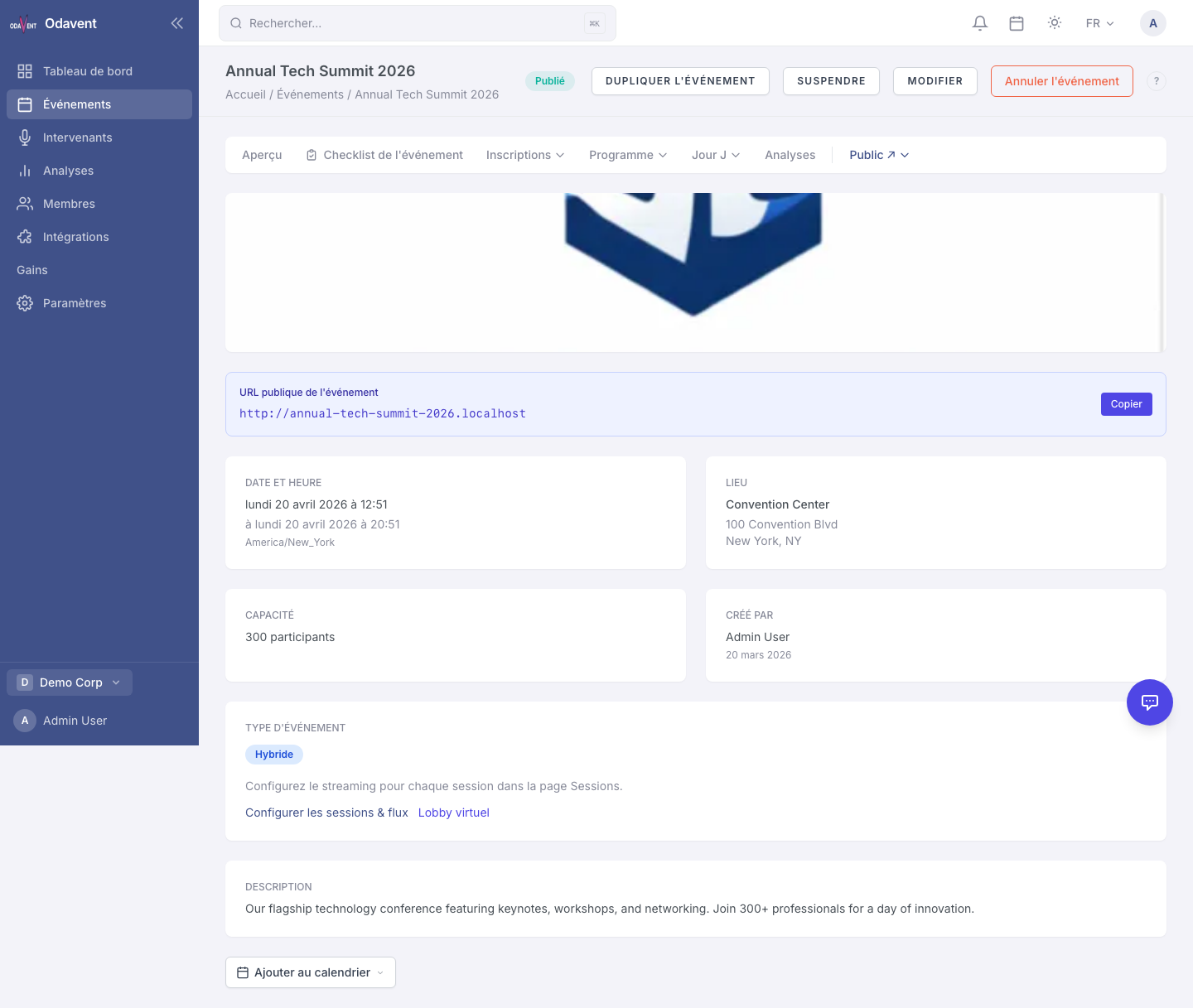Open Paramètres in the sidebar
Screen dimensions: 1193x1008
(x=99, y=303)
